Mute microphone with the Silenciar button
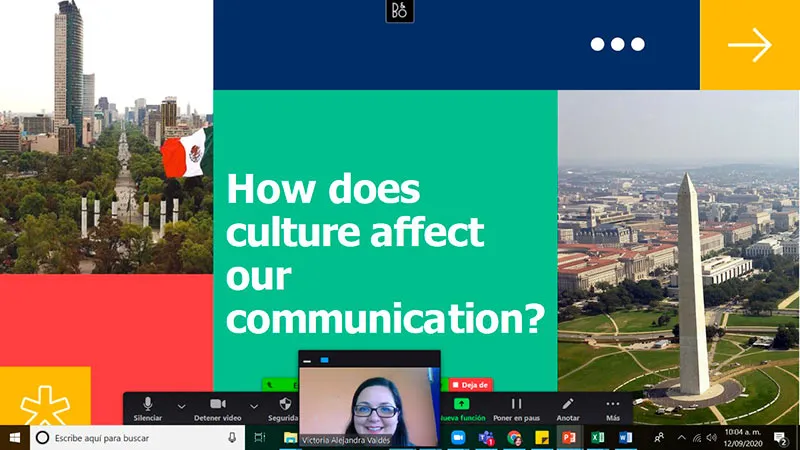Screen dimensions: 800x450 pos(148,408)
